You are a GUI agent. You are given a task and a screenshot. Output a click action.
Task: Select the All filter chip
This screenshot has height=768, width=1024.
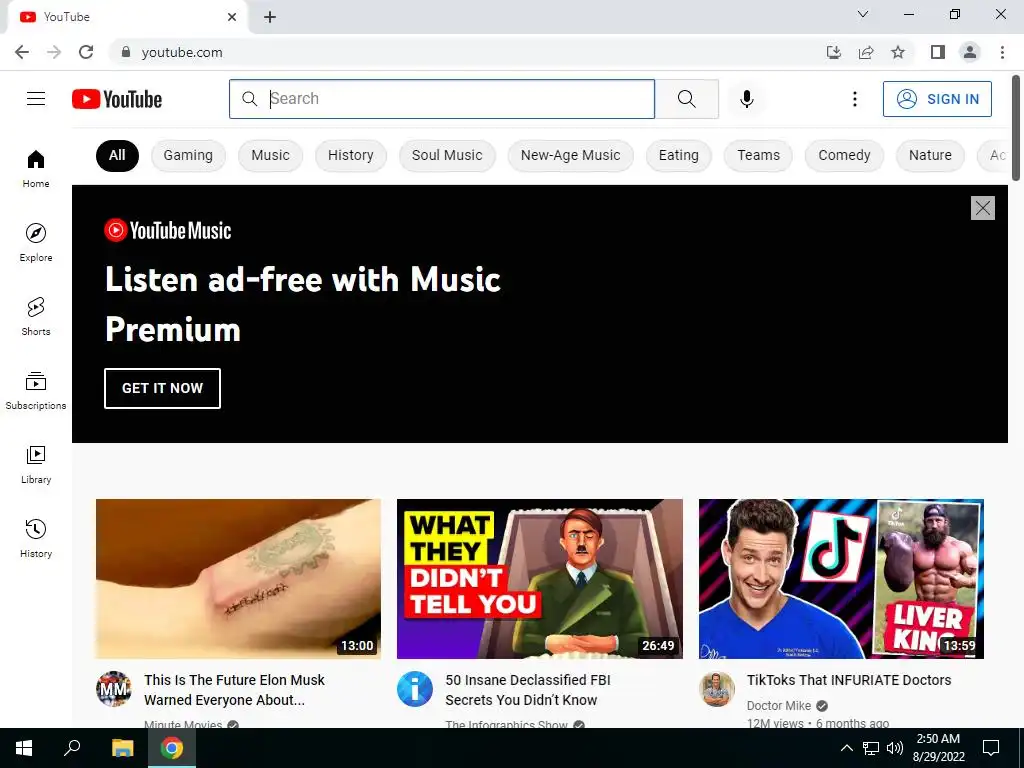click(117, 155)
